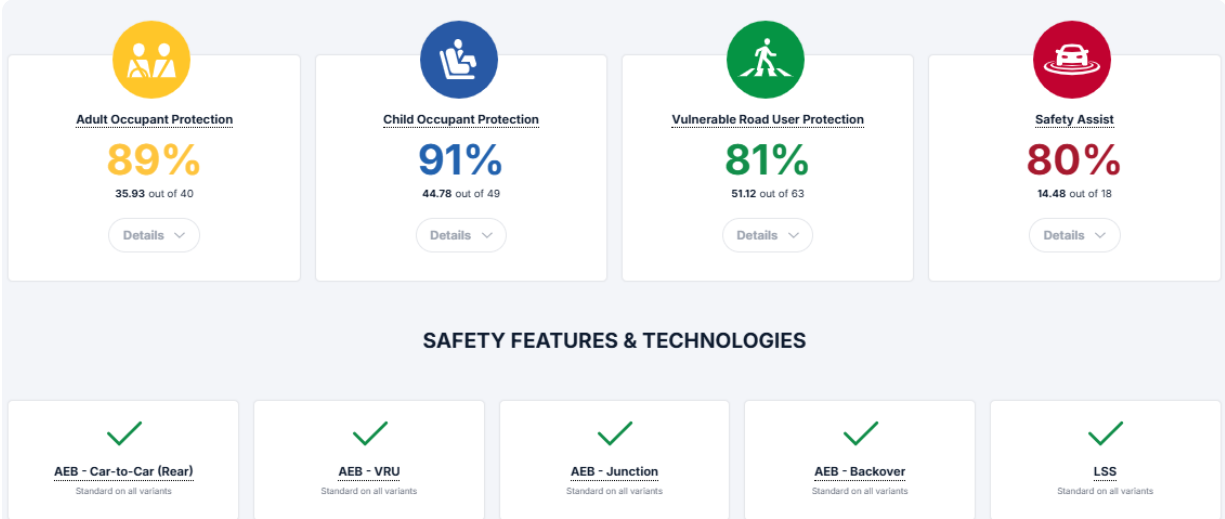Click the green checkmark above AEB Car-to-Car (Rear)
The height and width of the screenshot is (519, 1225).
124,434
